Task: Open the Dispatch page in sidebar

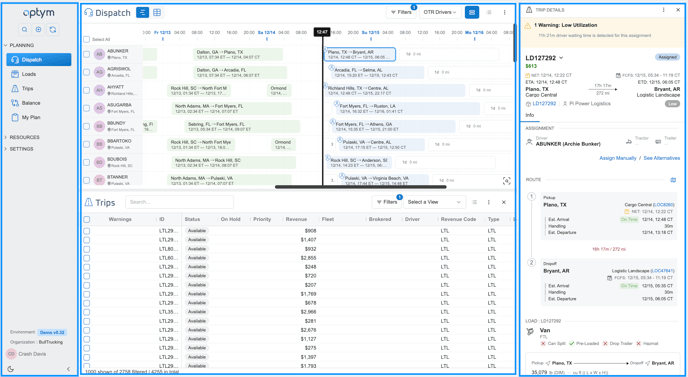Action: 39,60
